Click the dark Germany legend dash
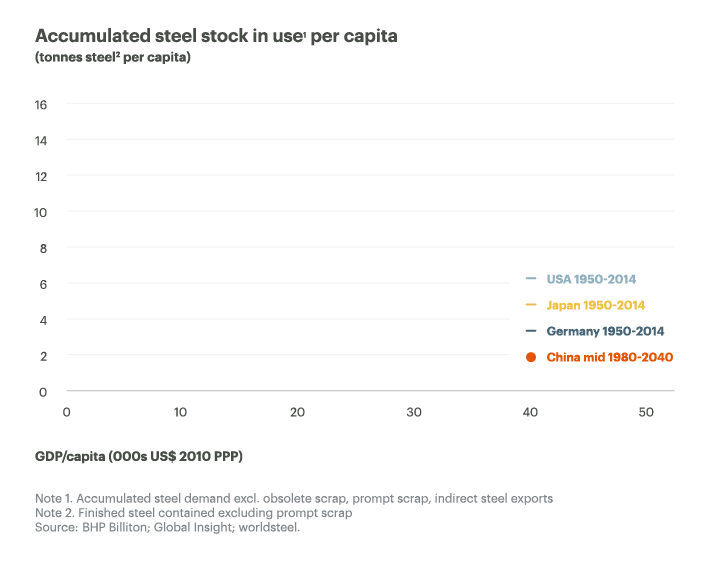The height and width of the screenshot is (565, 710). [532, 331]
